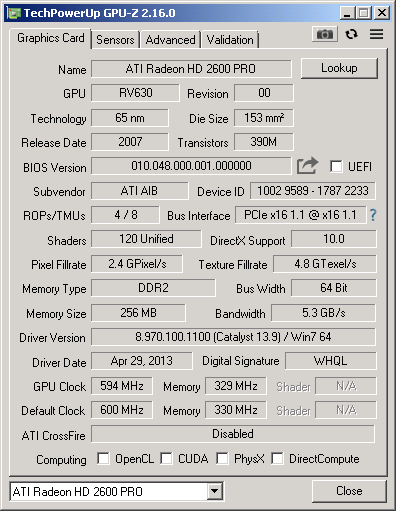Viewport: 396px width, 511px height.
Task: Toggle the UEFI checkbox
Action: [336, 166]
